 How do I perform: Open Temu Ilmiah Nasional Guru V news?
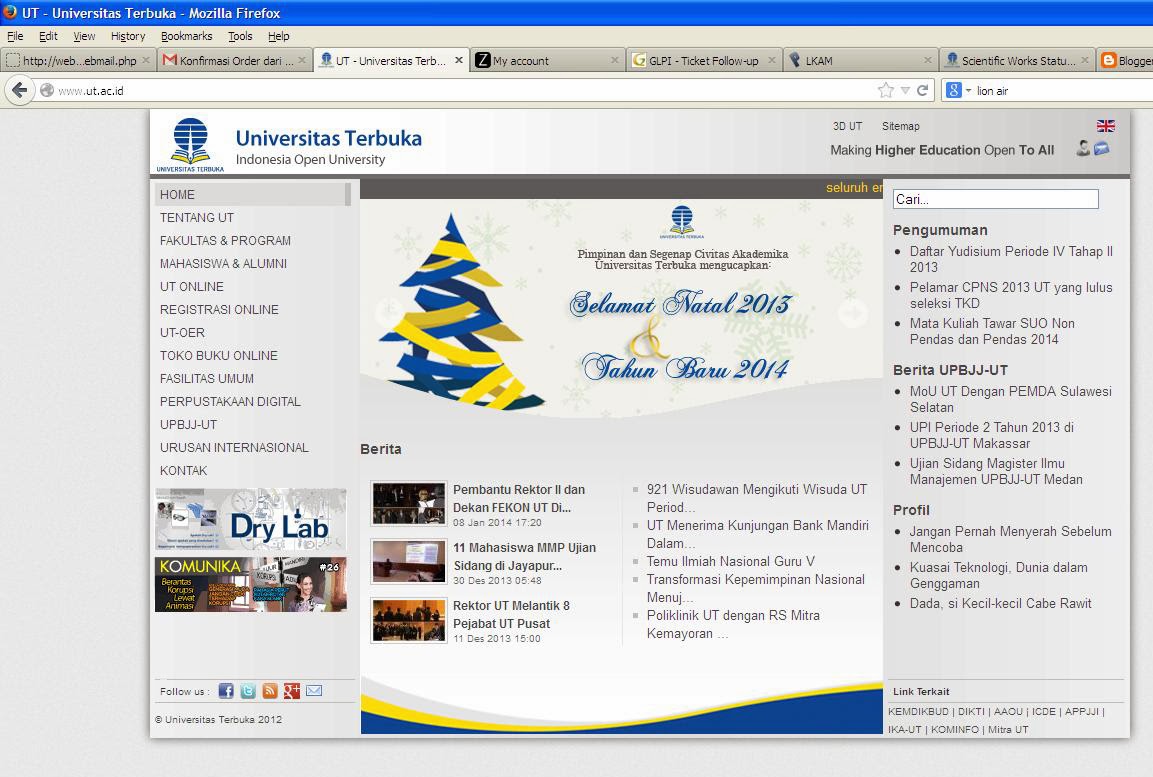(731, 561)
